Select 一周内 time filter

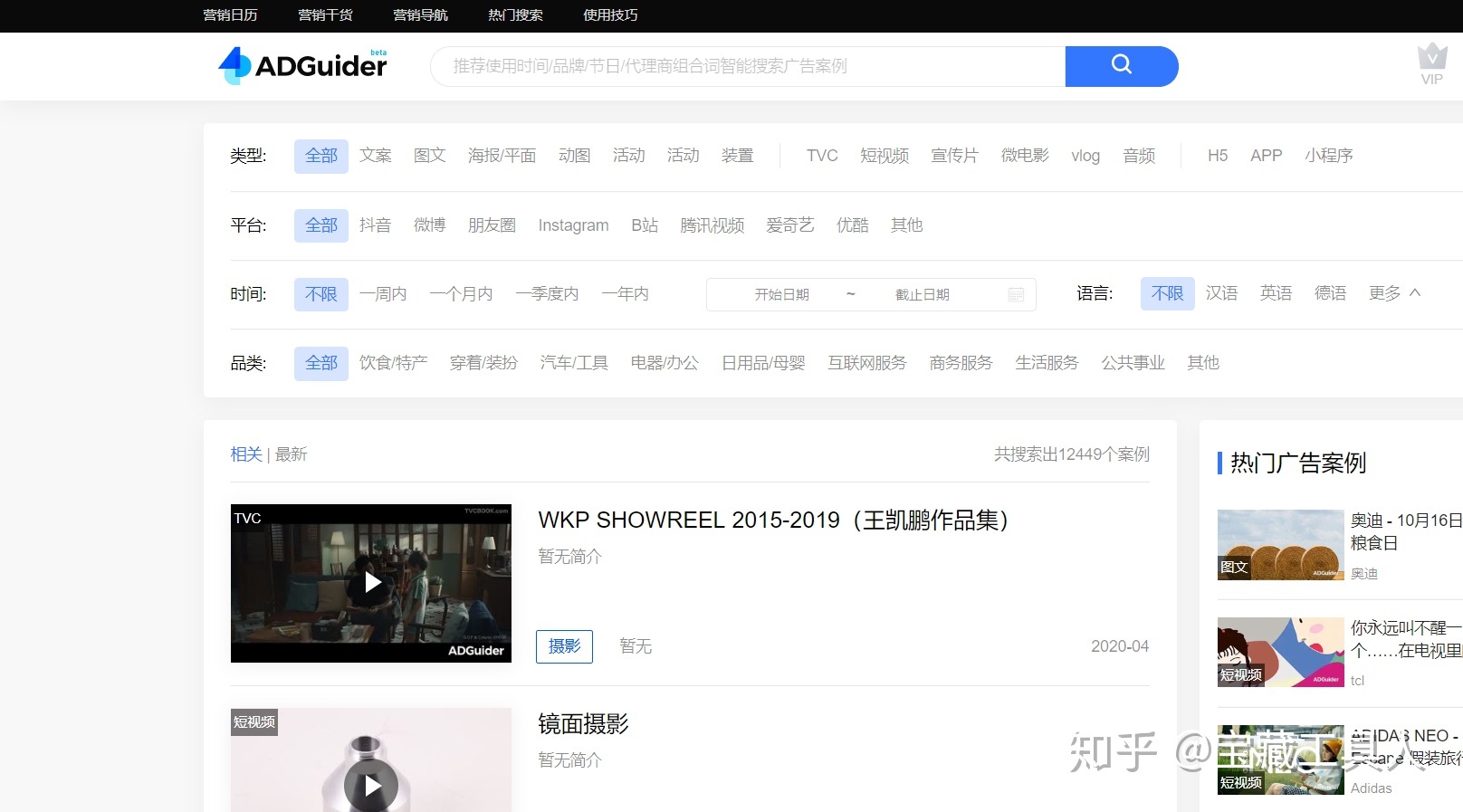tap(383, 294)
